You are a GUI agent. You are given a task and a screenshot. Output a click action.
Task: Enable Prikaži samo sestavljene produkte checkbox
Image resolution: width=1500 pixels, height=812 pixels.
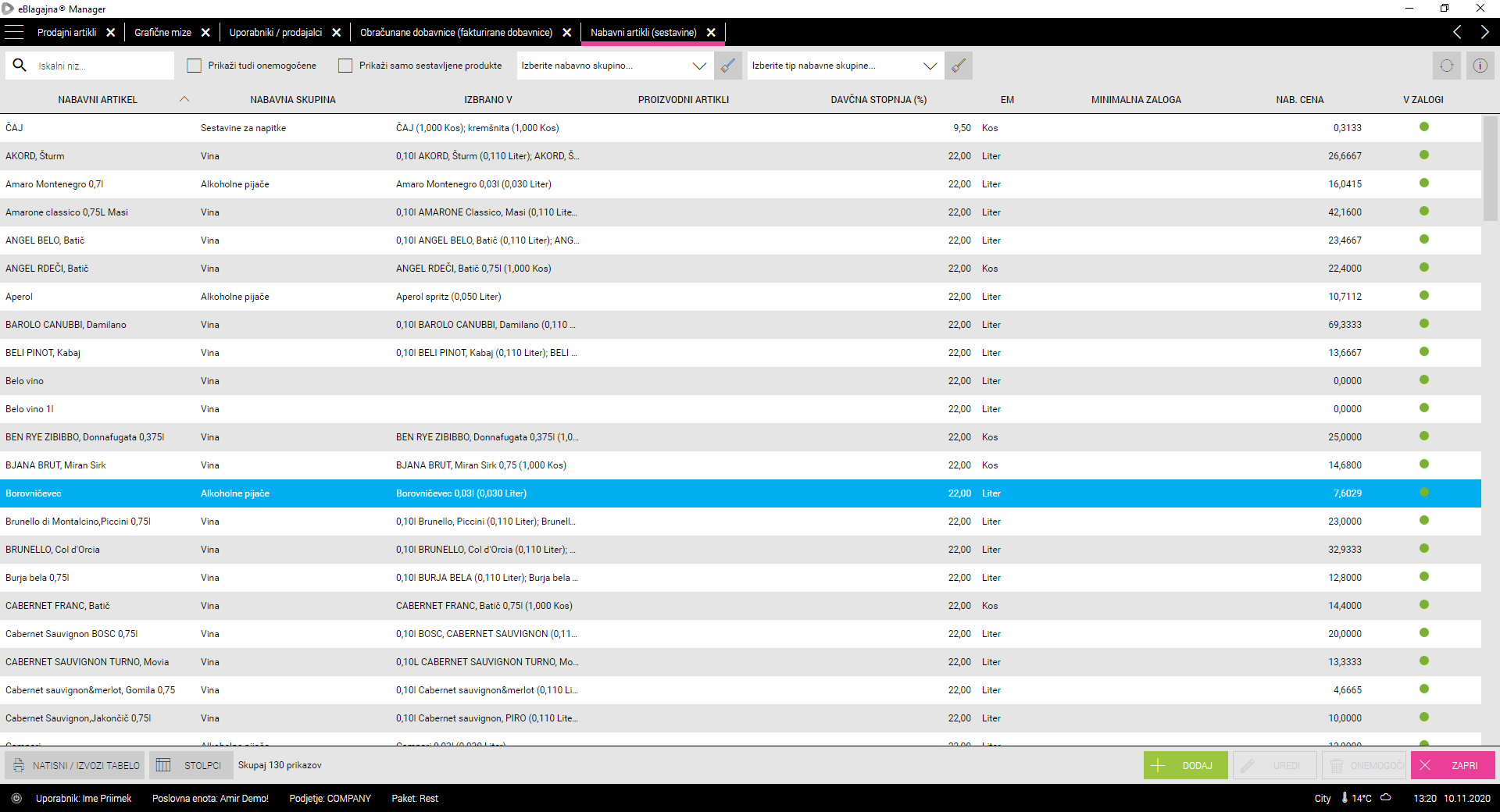(345, 66)
